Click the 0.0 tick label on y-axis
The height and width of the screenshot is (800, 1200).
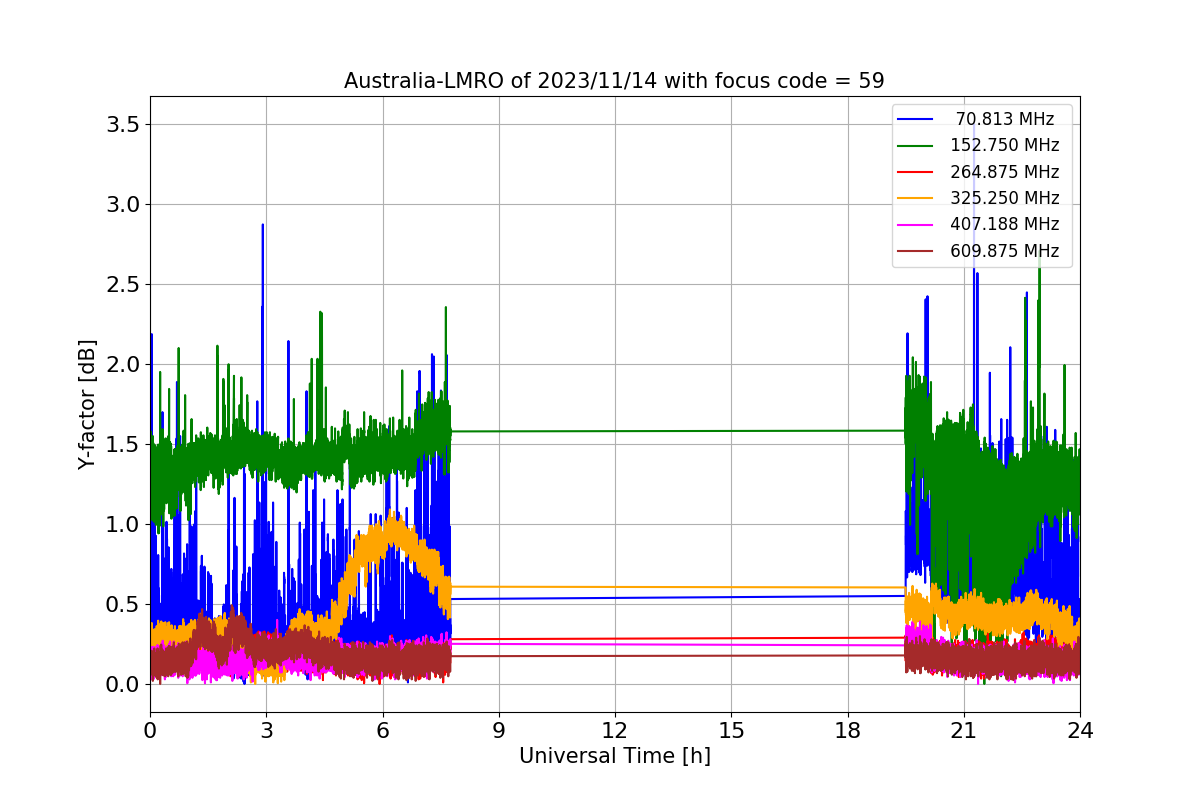click(122, 685)
